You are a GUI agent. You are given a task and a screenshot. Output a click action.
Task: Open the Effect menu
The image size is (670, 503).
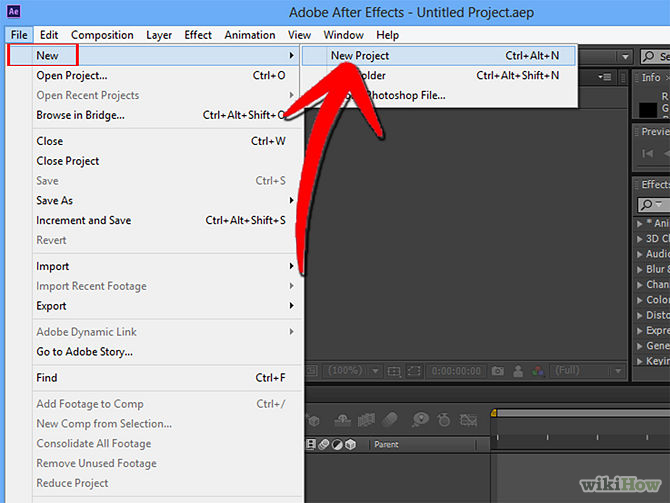tap(198, 35)
